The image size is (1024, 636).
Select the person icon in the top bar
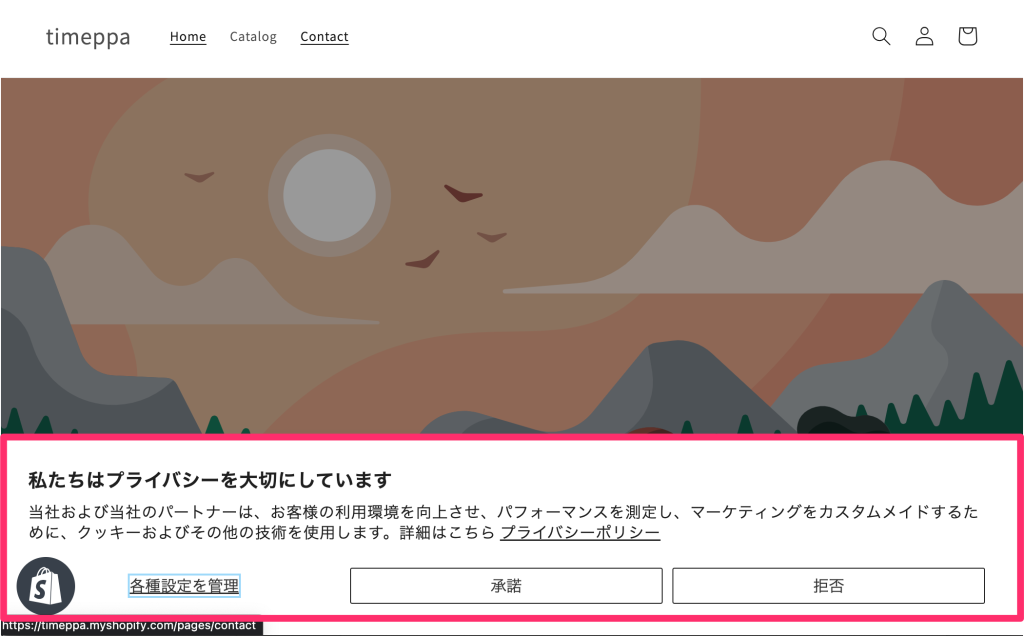[x=924, y=36]
